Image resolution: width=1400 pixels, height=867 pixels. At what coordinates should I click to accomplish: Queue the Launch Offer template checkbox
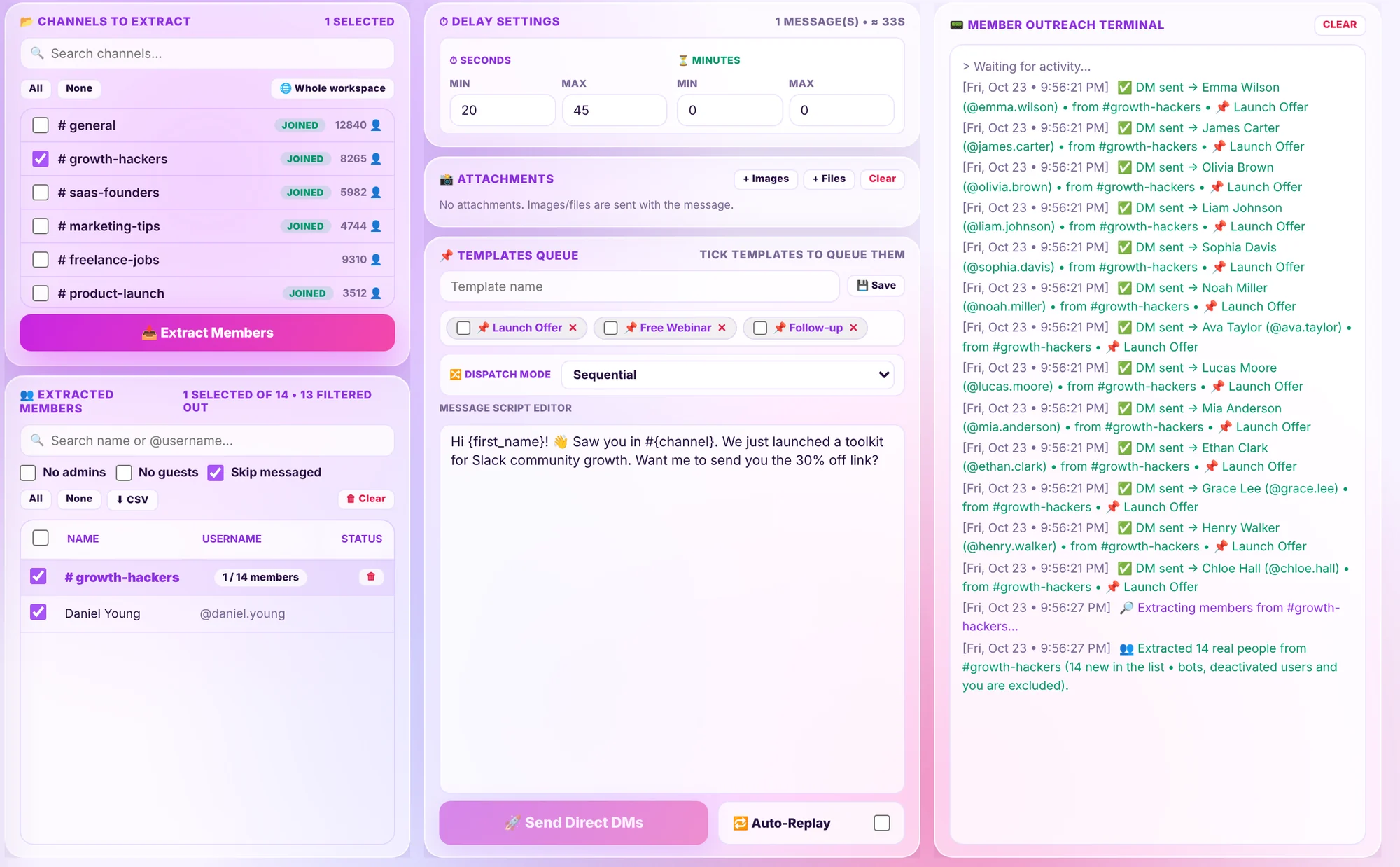pos(463,328)
